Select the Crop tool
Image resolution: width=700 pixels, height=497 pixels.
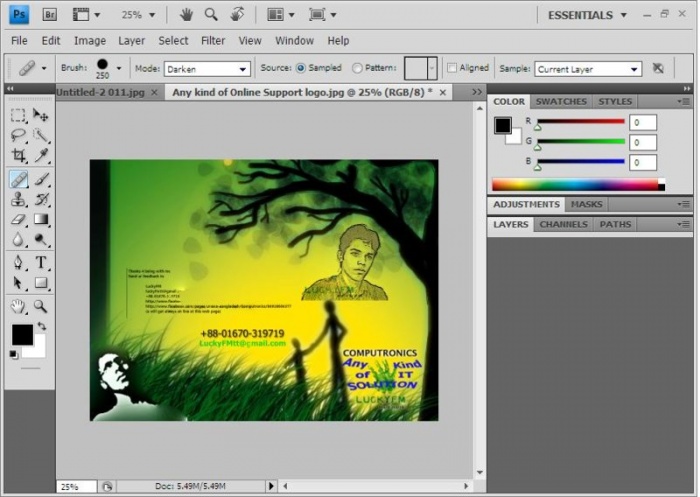click(18, 155)
